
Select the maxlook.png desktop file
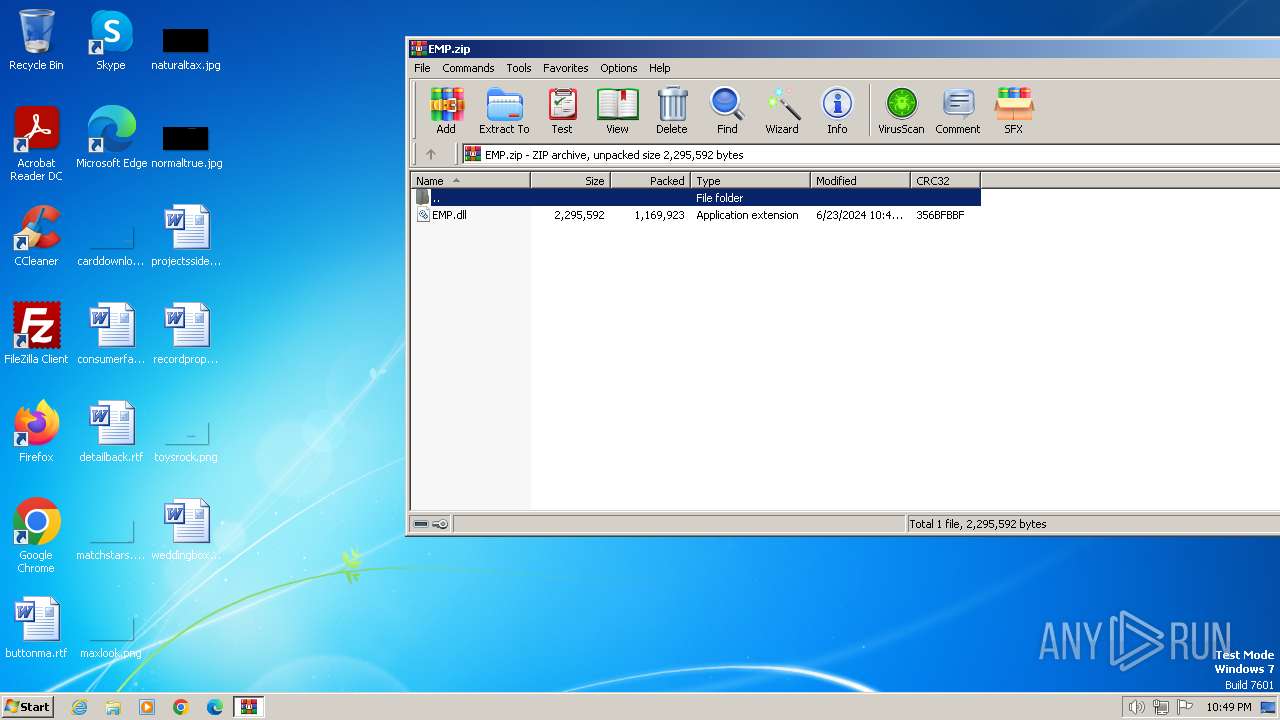tap(111, 636)
